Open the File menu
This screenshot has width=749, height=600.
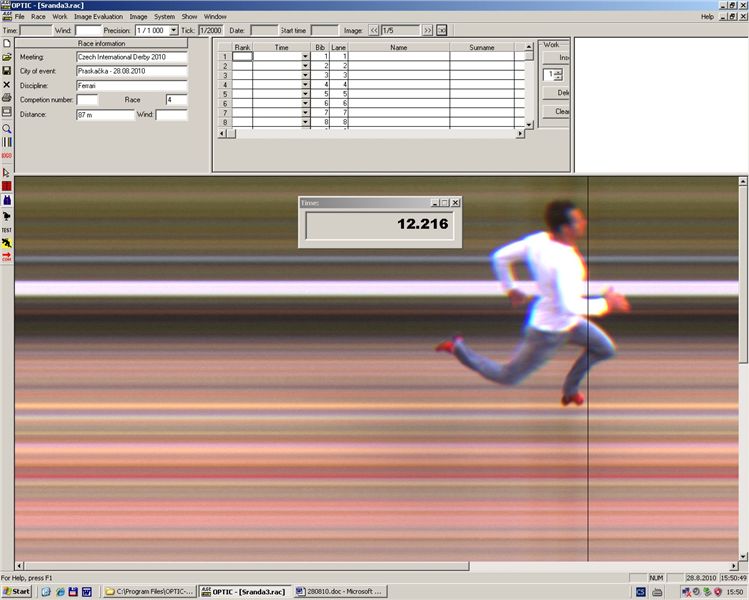point(20,16)
